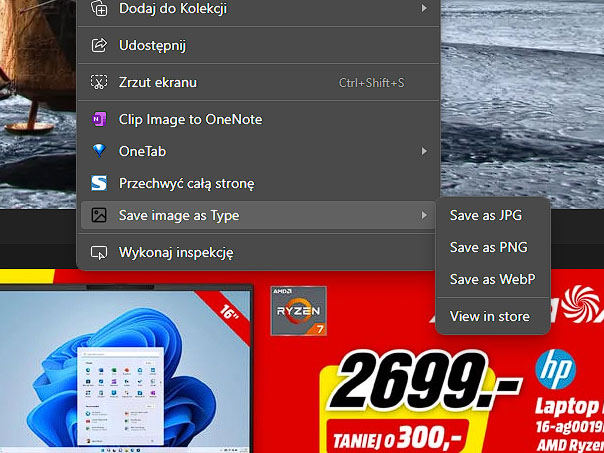604x453 pixels.
Task: Click the AMD Ryzen 7 badge
Action: [x=299, y=311]
